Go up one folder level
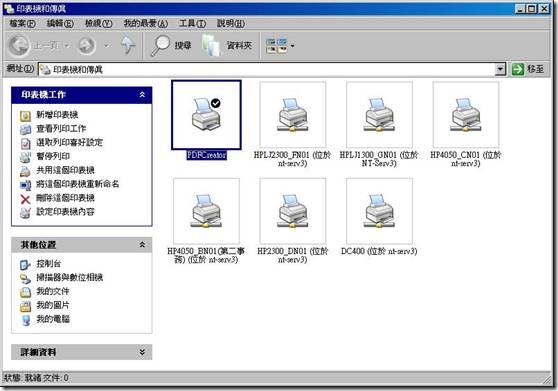The height and width of the screenshot is (391, 558). (x=127, y=46)
